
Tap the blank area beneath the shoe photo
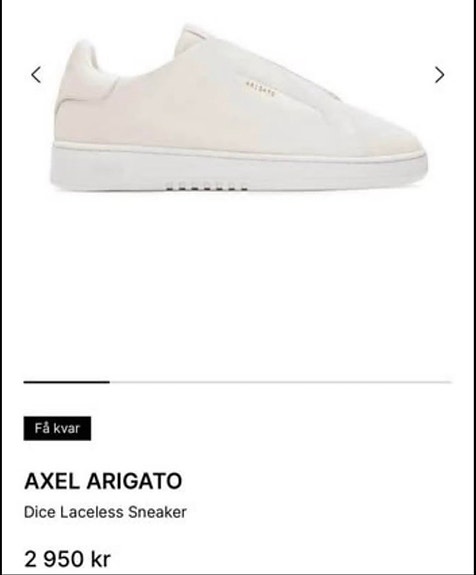click(x=238, y=286)
